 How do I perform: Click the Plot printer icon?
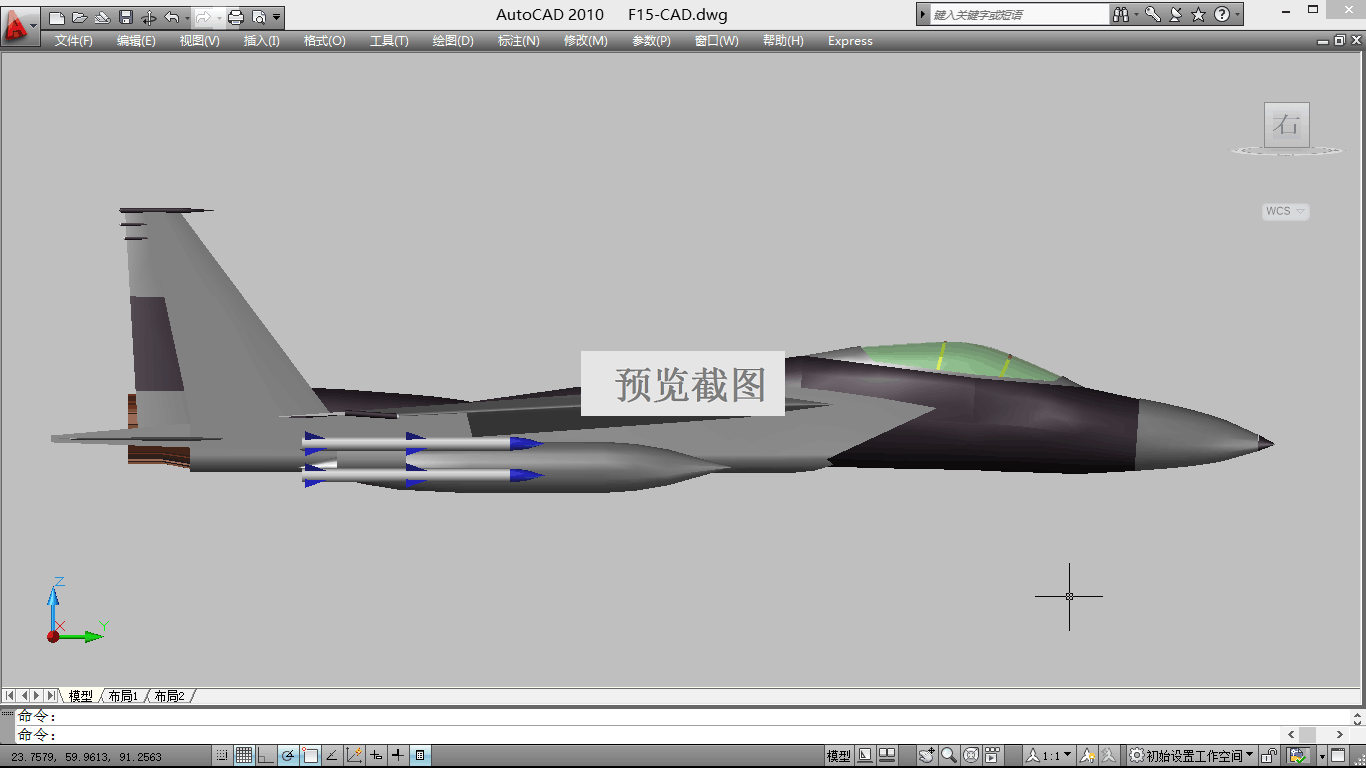(236, 17)
